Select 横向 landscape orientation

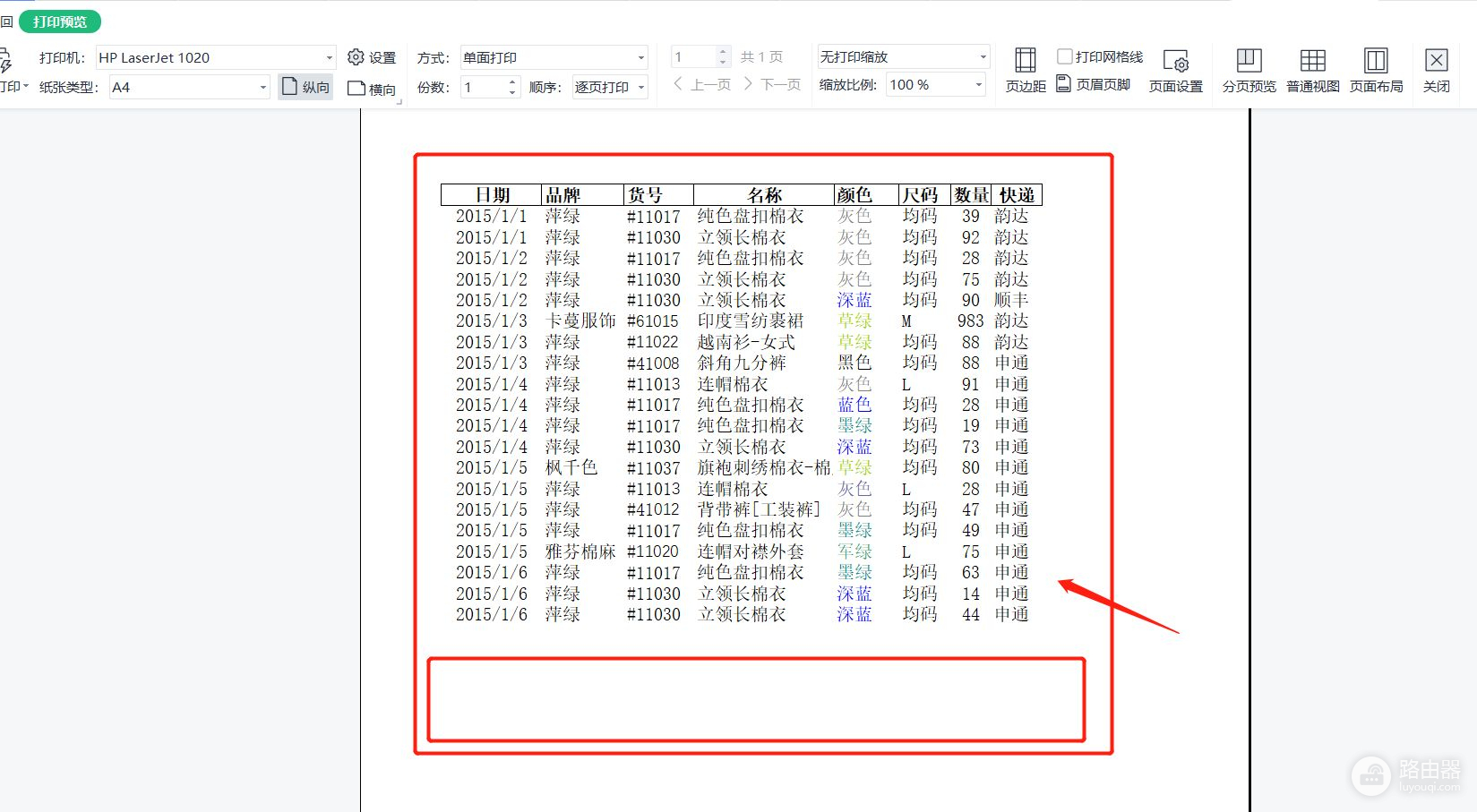click(371, 88)
